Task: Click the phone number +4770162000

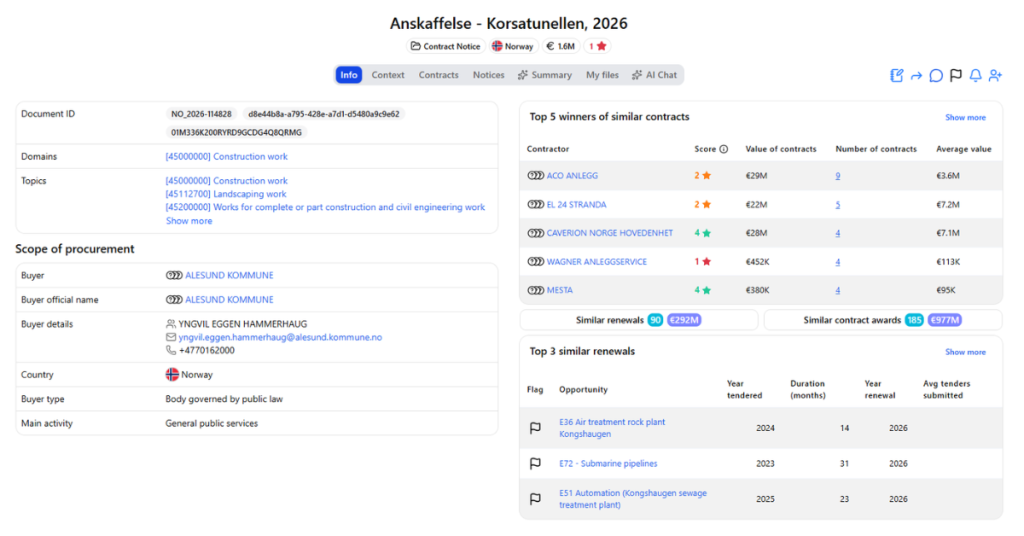Action: 206,351
